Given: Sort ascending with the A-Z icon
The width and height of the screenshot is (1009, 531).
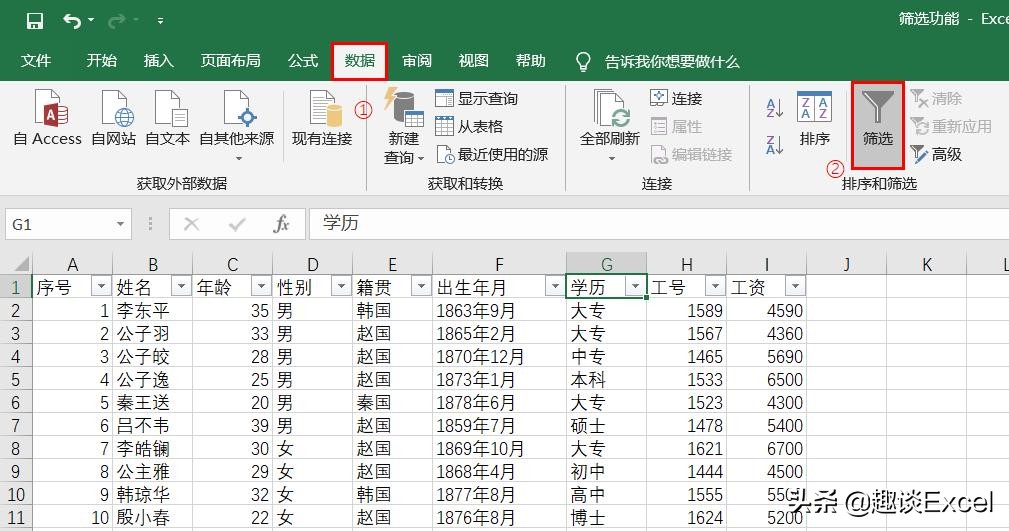Looking at the screenshot, I should [775, 108].
